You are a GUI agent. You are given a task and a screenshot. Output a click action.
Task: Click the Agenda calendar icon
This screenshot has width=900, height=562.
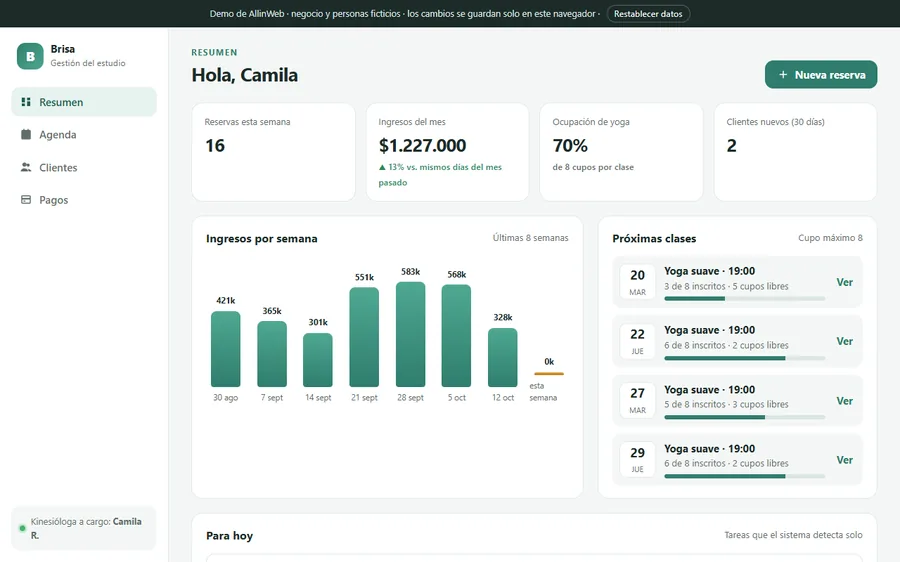tap(26, 134)
